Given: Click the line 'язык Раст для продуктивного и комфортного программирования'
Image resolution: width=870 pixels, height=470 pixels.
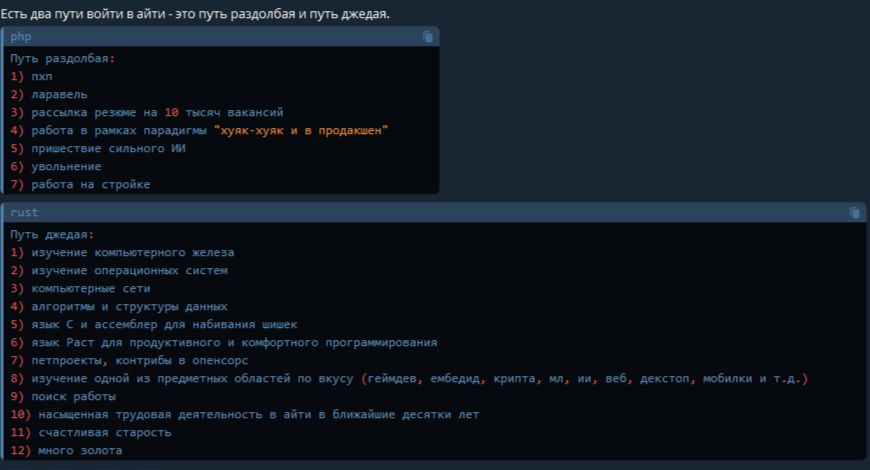Looking at the screenshot, I should (x=234, y=343).
